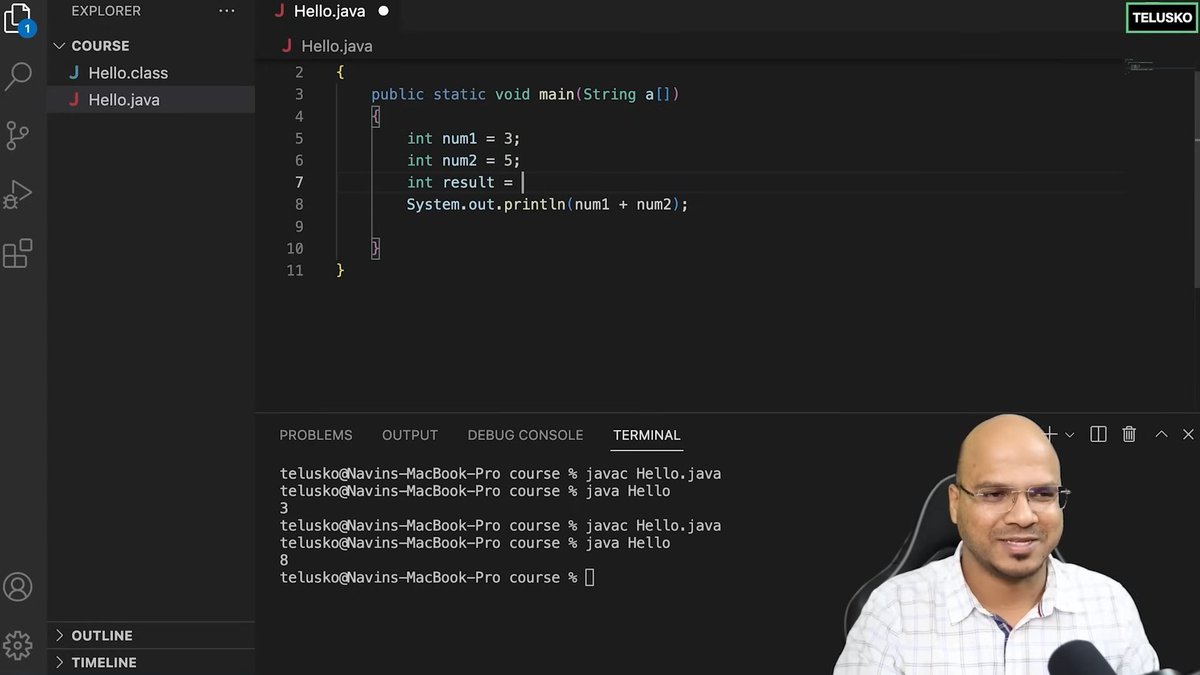Click the 'int result =' line
Image resolution: width=1200 pixels, height=675 pixels.
[460, 182]
